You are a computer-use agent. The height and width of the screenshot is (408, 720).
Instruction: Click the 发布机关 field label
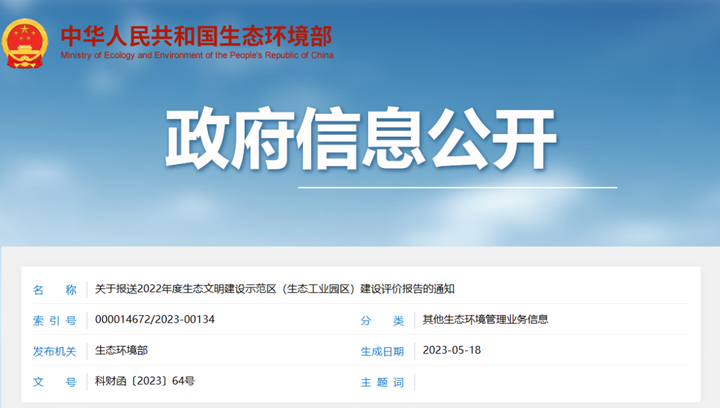click(x=54, y=351)
